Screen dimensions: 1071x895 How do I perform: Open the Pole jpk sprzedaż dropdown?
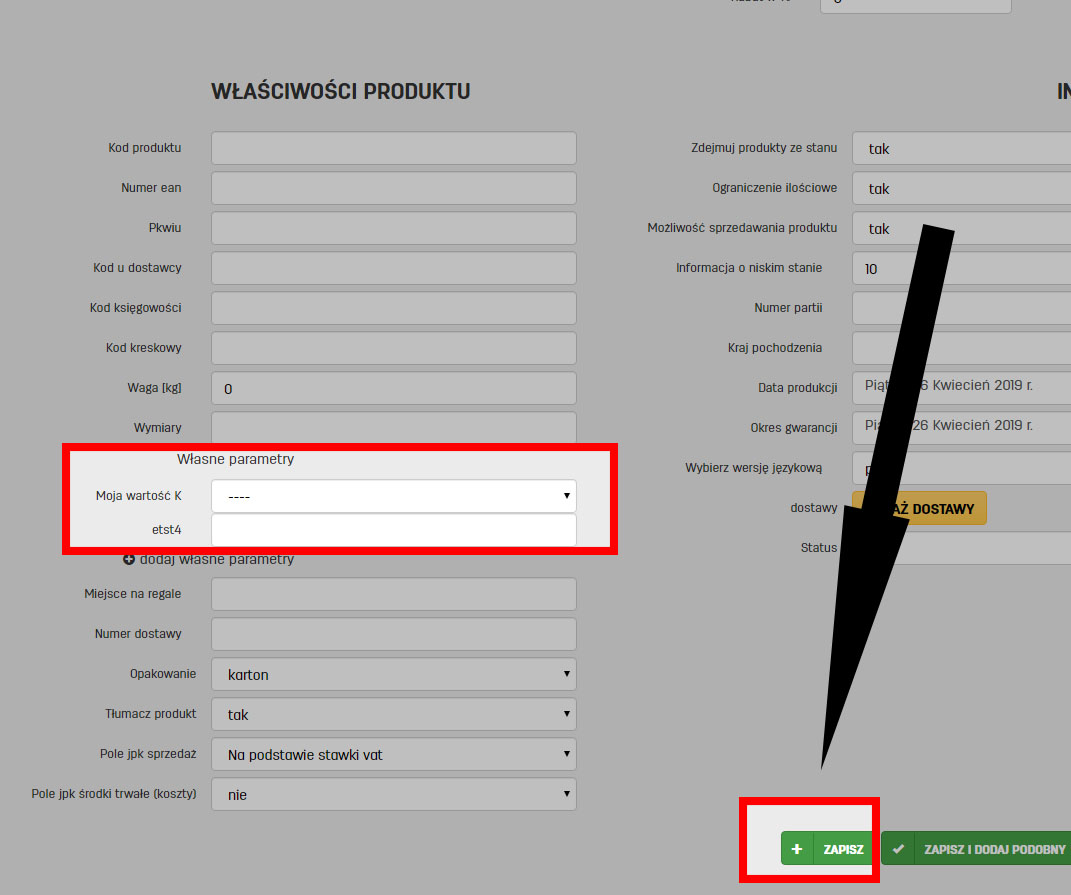coord(393,754)
